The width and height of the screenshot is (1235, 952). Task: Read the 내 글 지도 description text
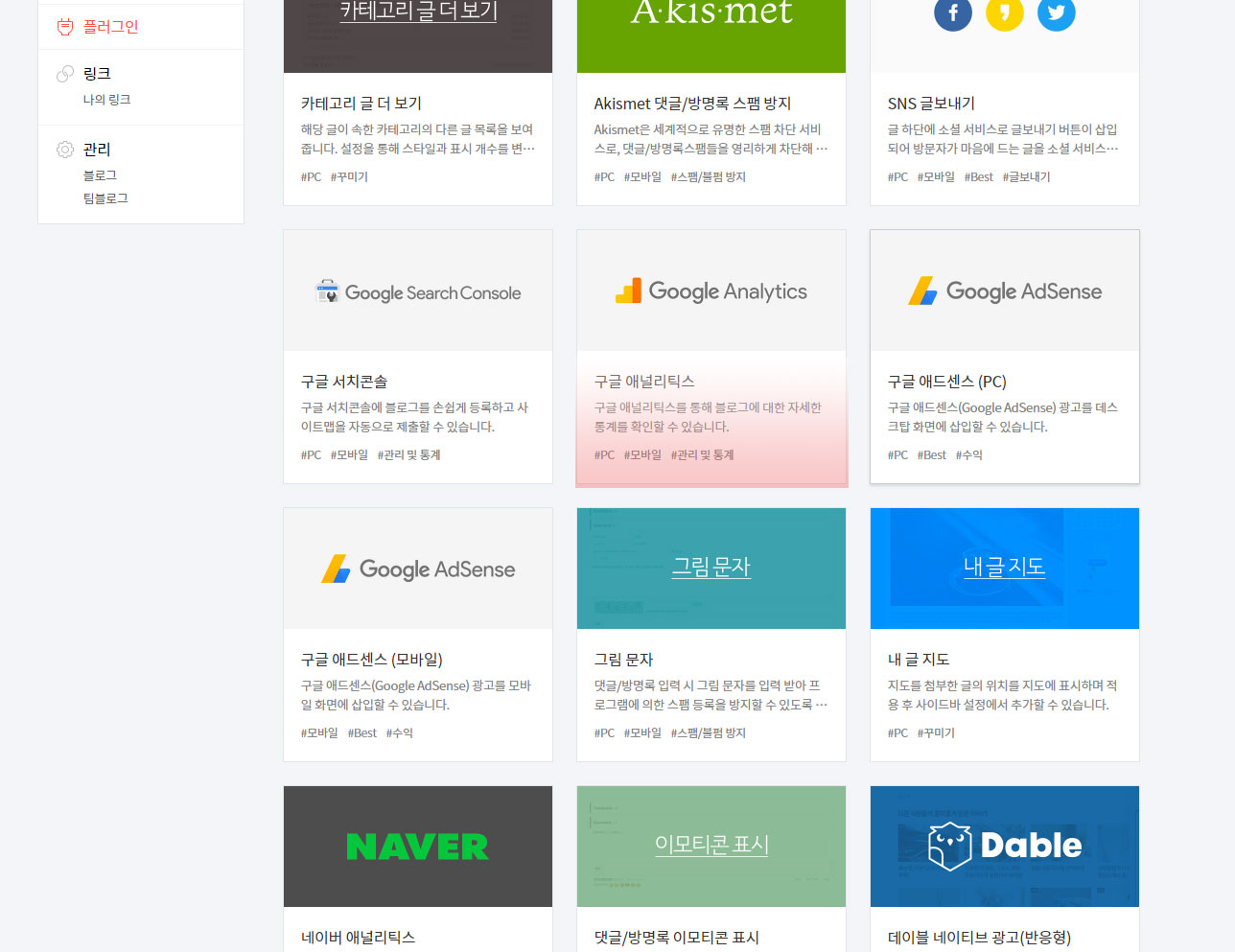coord(1002,695)
